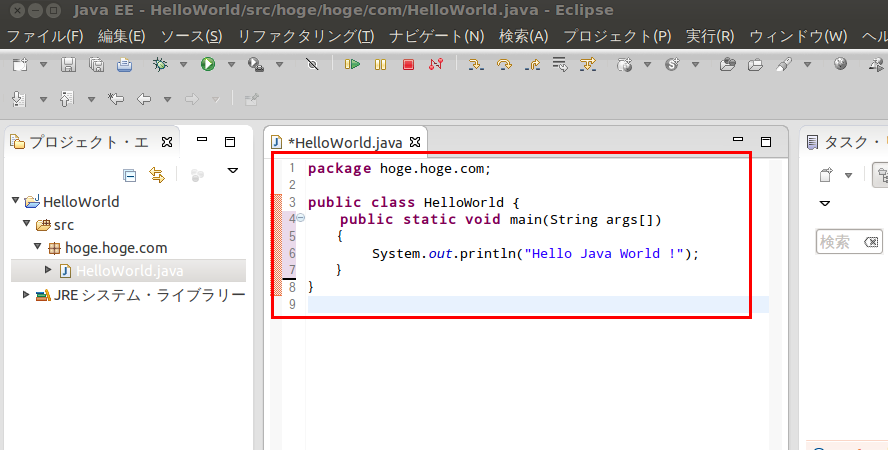888x450 pixels.
Task: Navigate Back with left arrow icon
Action: click(x=144, y=99)
